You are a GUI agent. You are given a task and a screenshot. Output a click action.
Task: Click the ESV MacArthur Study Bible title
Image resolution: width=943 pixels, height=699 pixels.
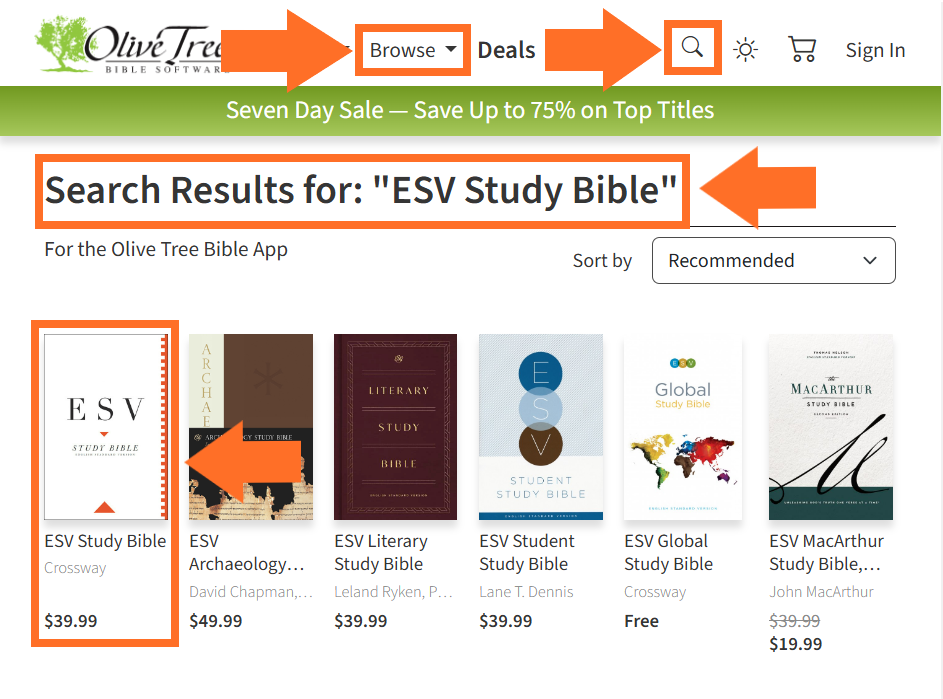(x=826, y=552)
